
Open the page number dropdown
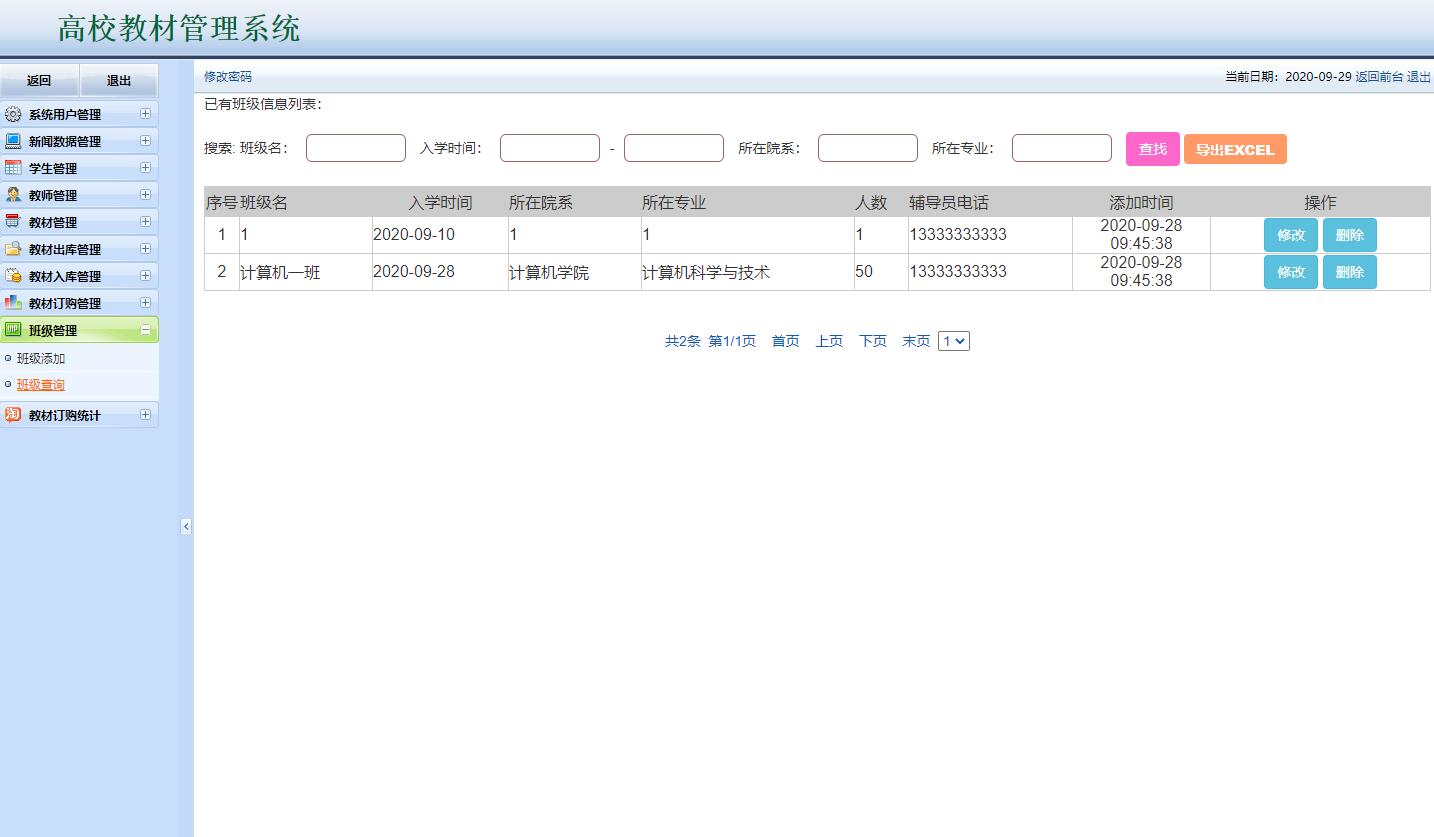pyautogui.click(x=953, y=340)
